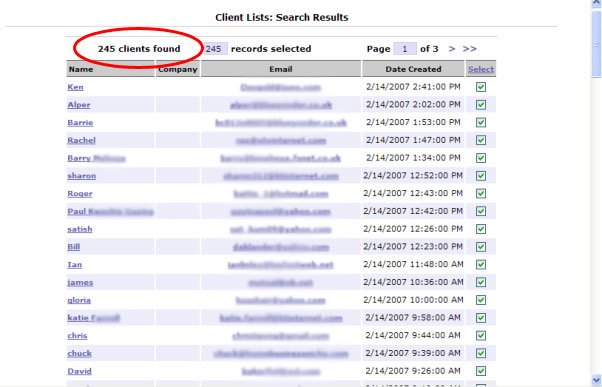Open the client link Ian

[74, 265]
